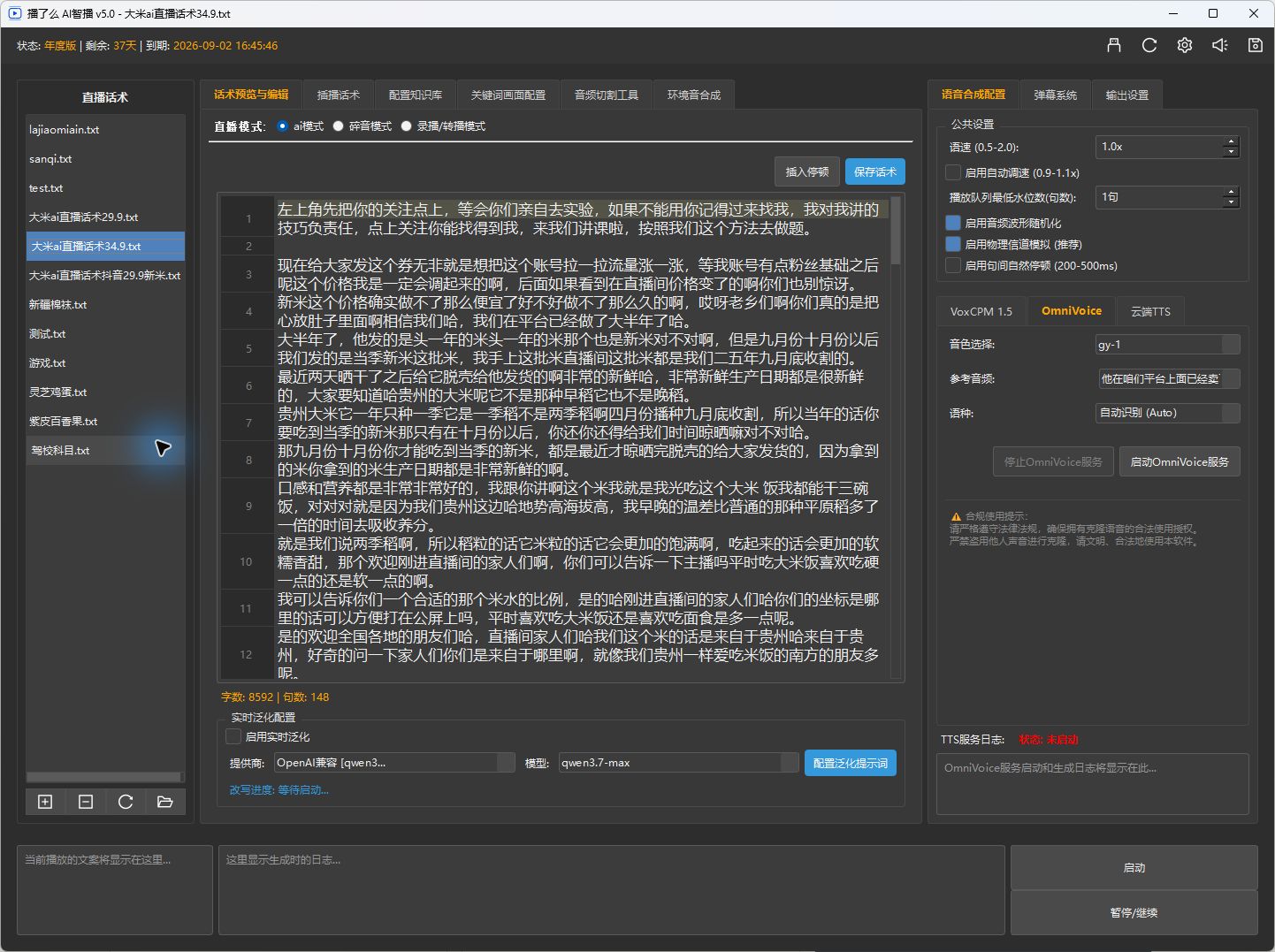The height and width of the screenshot is (952, 1275).
Task: Click 启动OmniVoice服务 button
Action: [1180, 461]
